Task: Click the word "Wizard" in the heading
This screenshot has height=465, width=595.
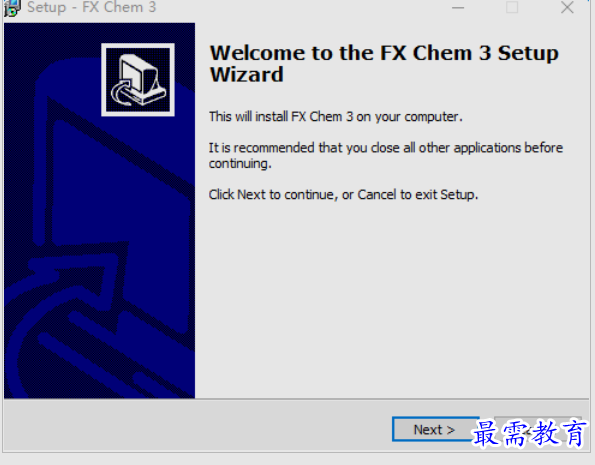Action: point(247,74)
